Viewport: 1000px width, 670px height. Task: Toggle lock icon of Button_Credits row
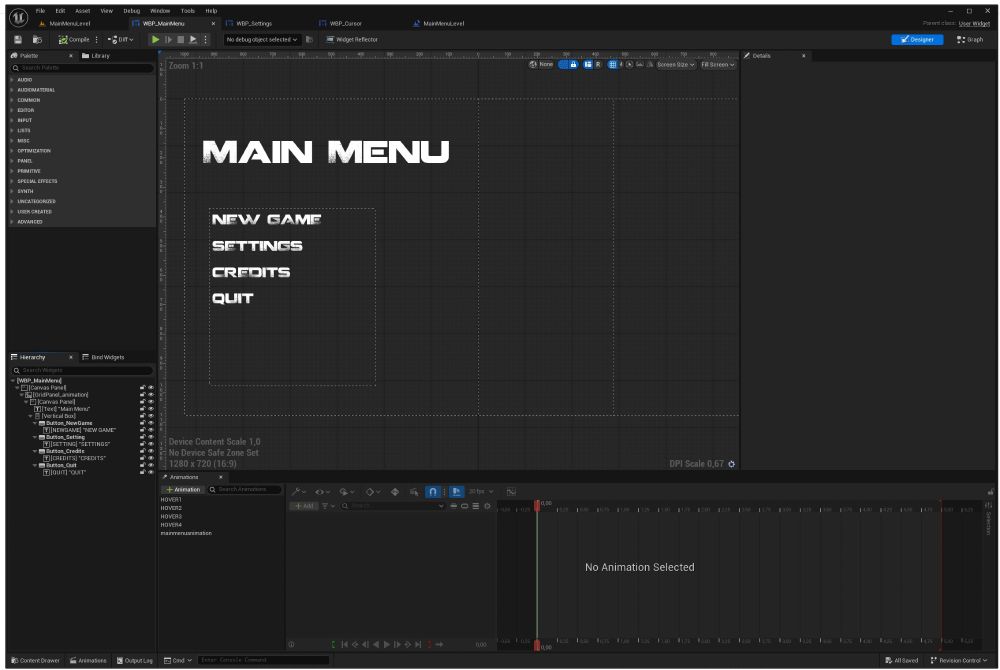coord(143,451)
